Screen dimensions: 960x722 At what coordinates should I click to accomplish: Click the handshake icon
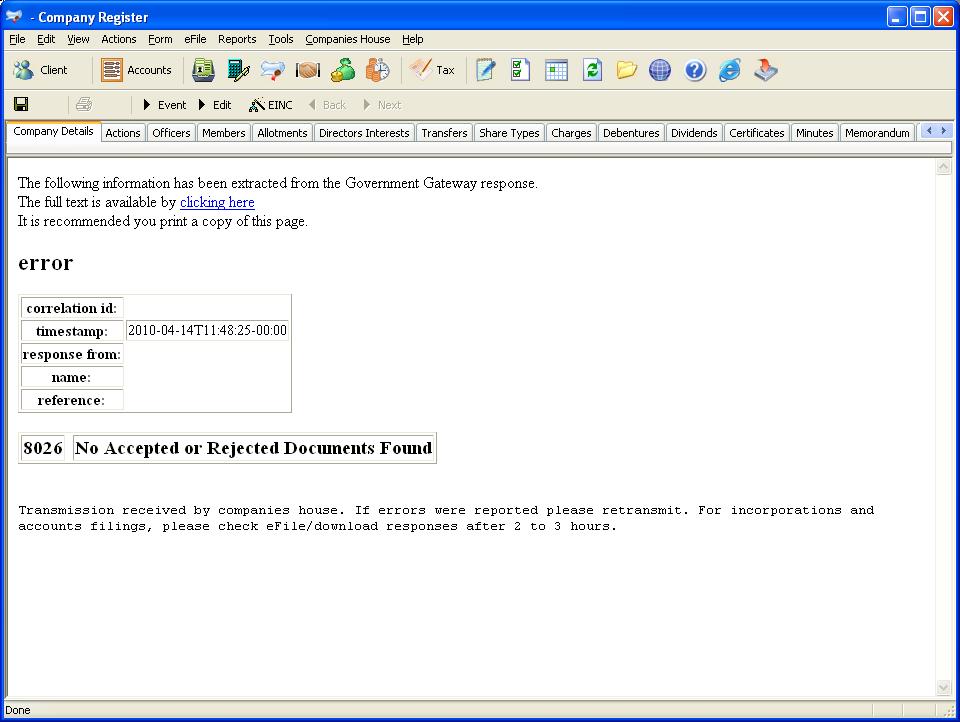(x=307, y=70)
